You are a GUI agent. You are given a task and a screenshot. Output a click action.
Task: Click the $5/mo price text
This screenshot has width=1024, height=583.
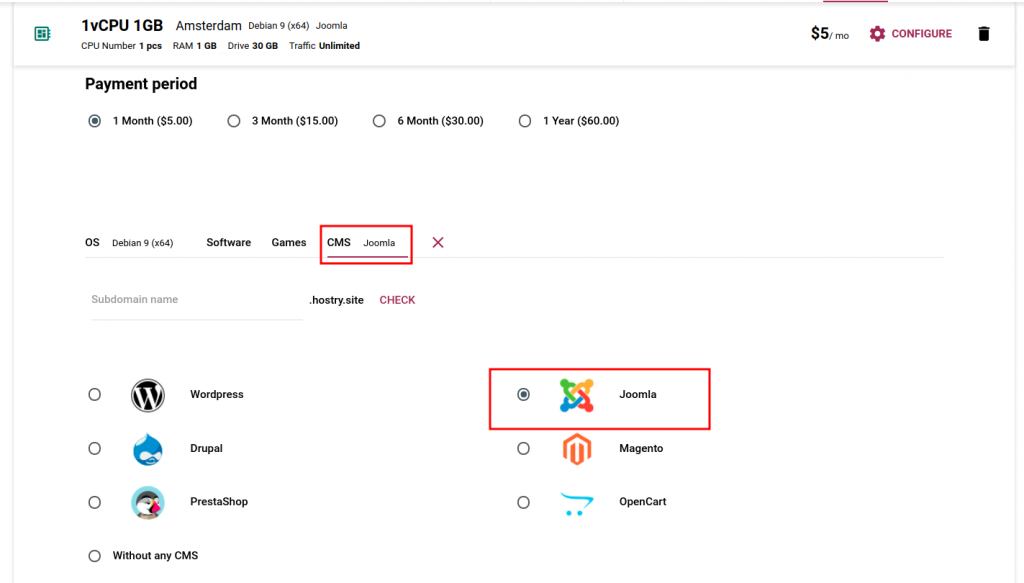tap(829, 33)
